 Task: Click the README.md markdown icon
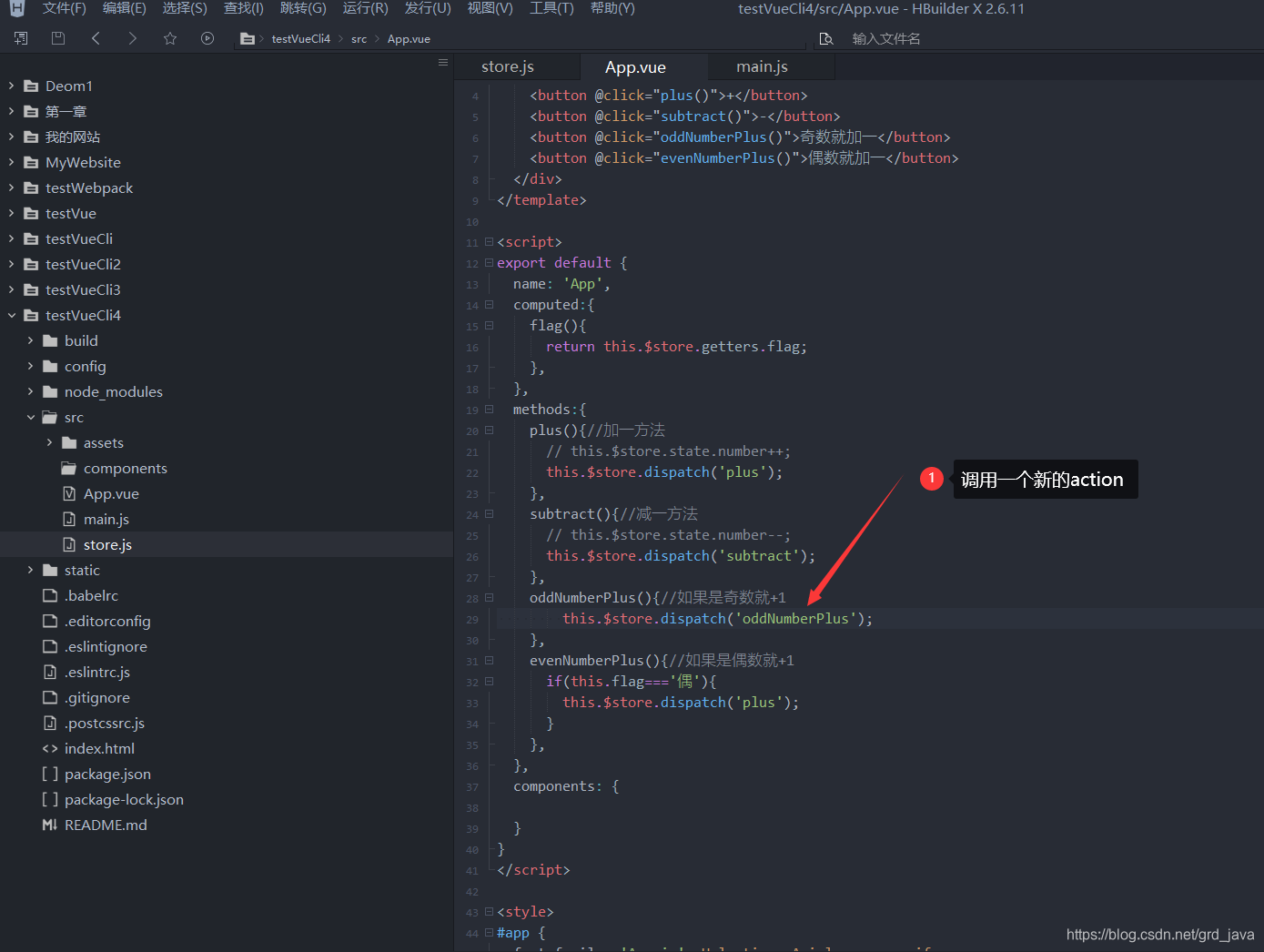click(x=50, y=825)
